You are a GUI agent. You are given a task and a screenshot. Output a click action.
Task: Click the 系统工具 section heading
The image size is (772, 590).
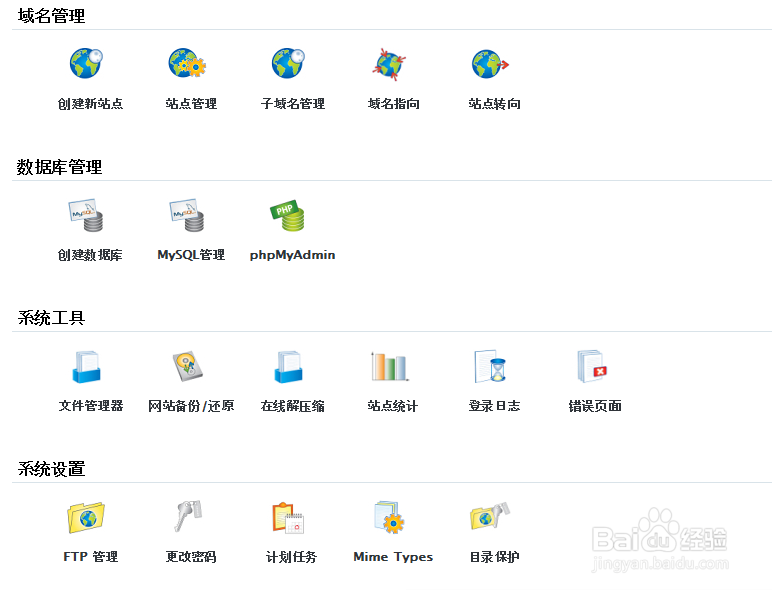point(51,318)
